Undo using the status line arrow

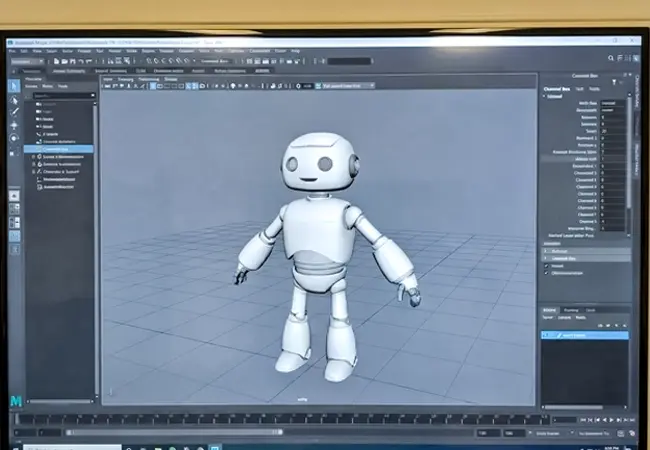[x=81, y=61]
